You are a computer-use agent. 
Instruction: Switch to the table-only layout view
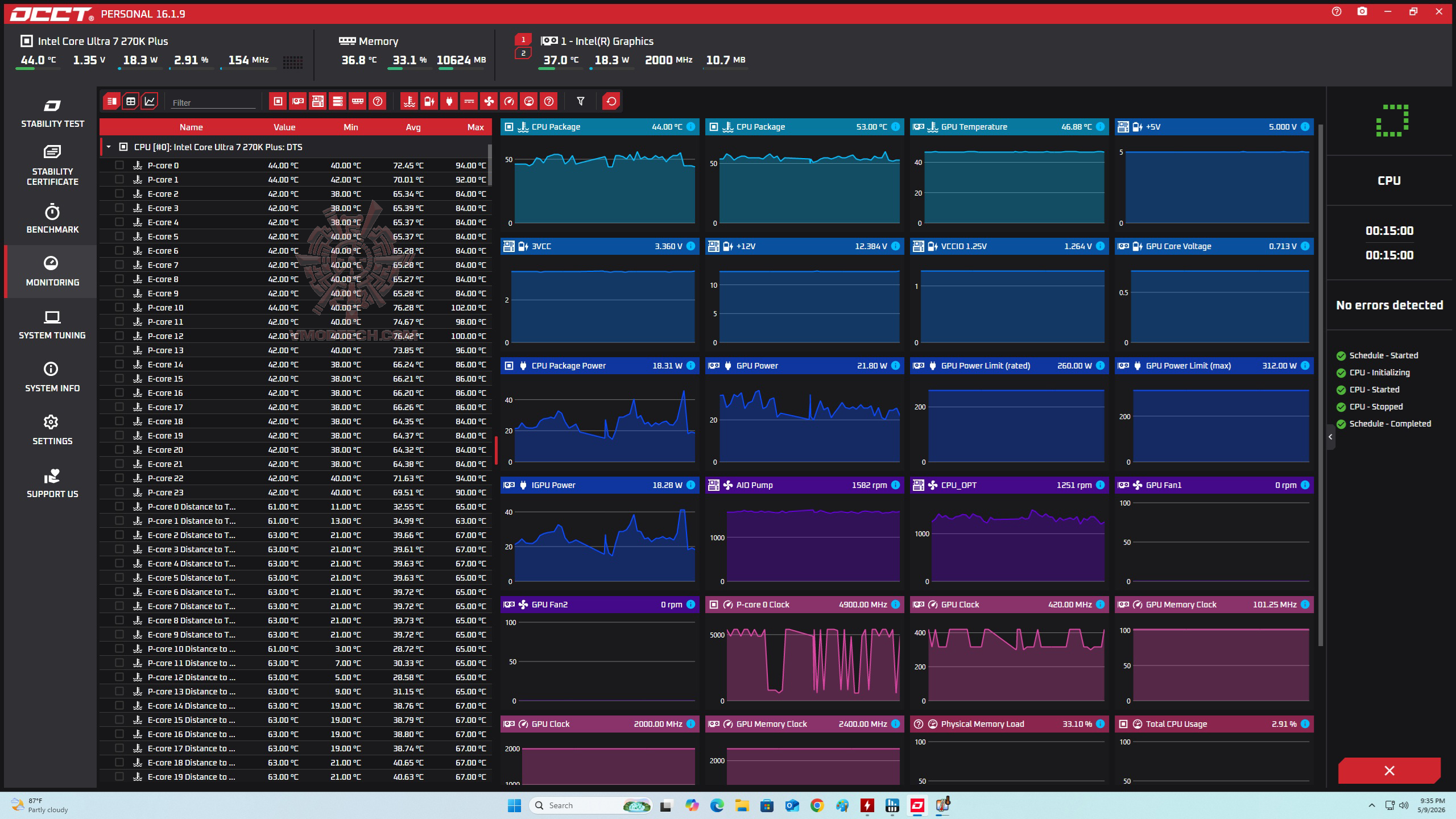coord(131,101)
